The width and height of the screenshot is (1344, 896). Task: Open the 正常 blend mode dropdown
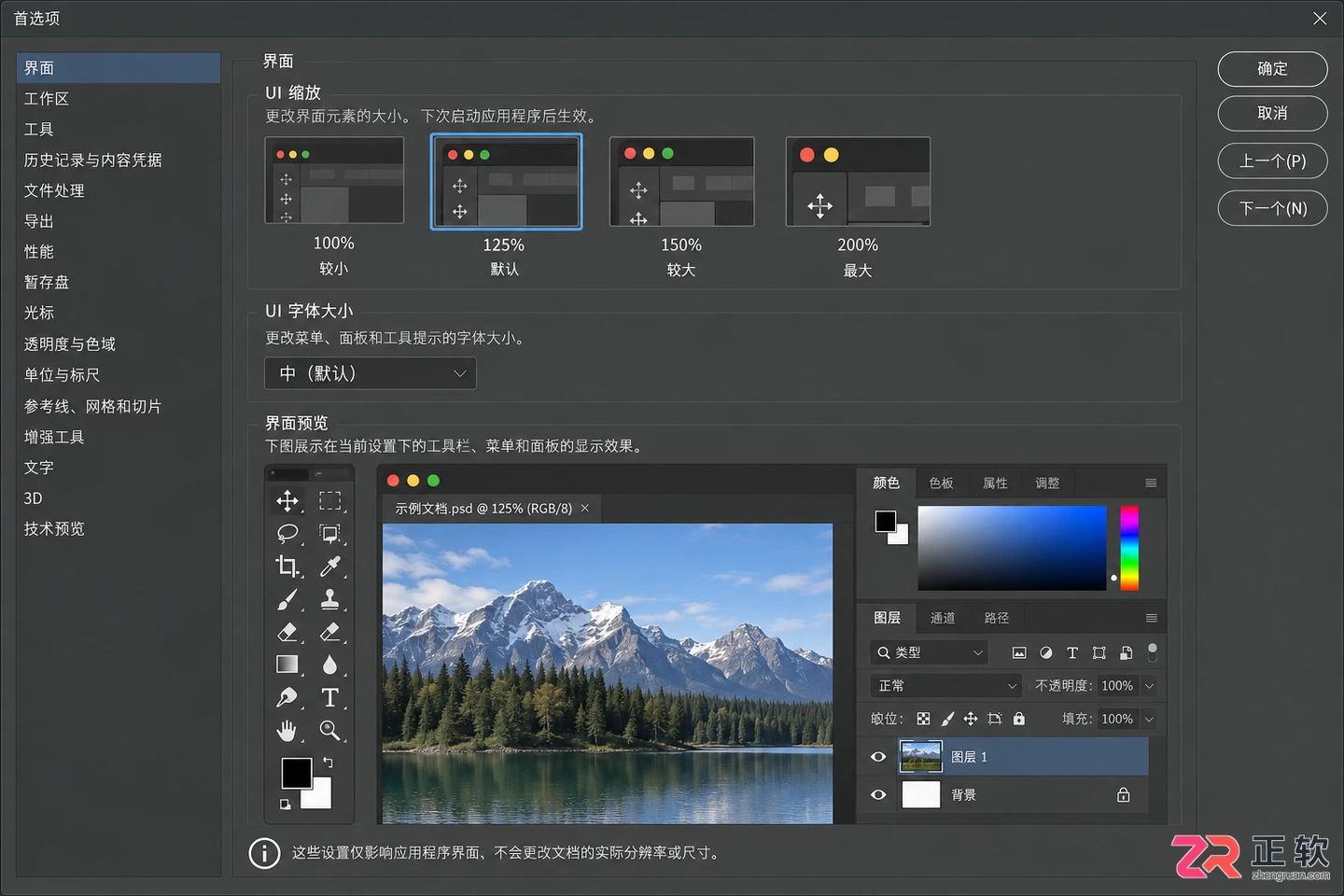pyautogui.click(x=946, y=686)
